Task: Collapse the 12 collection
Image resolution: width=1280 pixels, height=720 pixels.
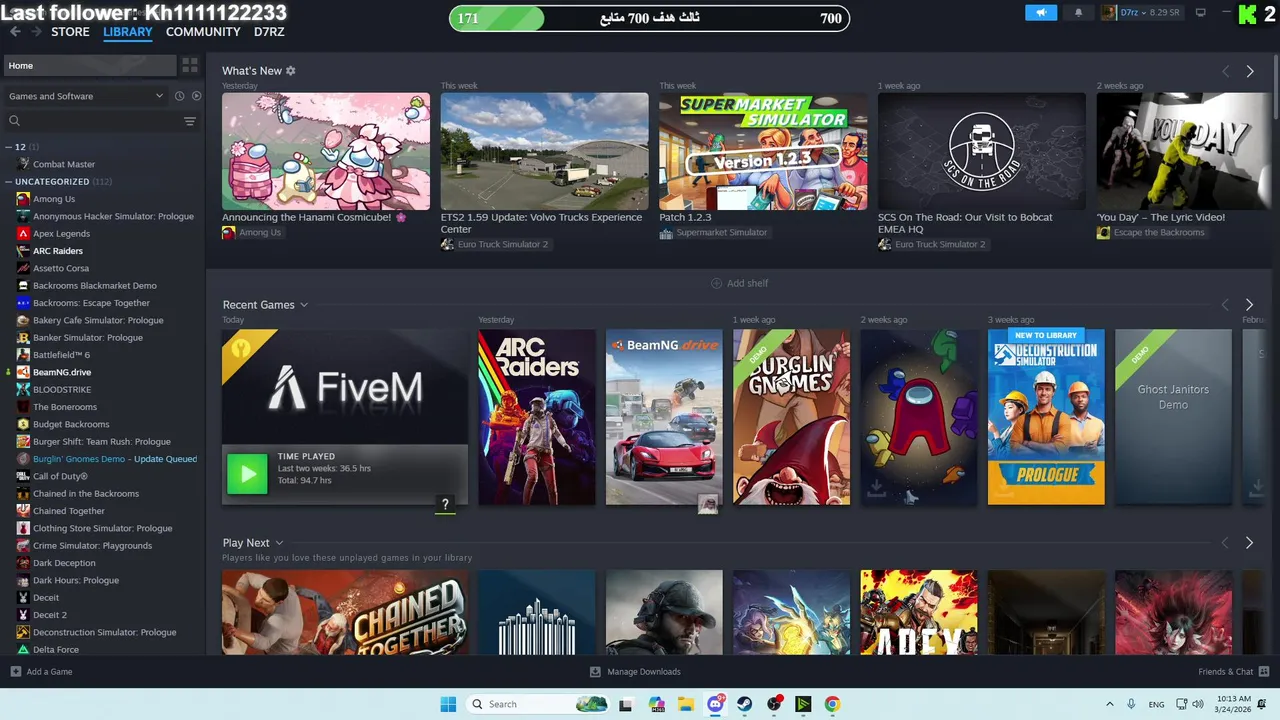Action: (9, 147)
